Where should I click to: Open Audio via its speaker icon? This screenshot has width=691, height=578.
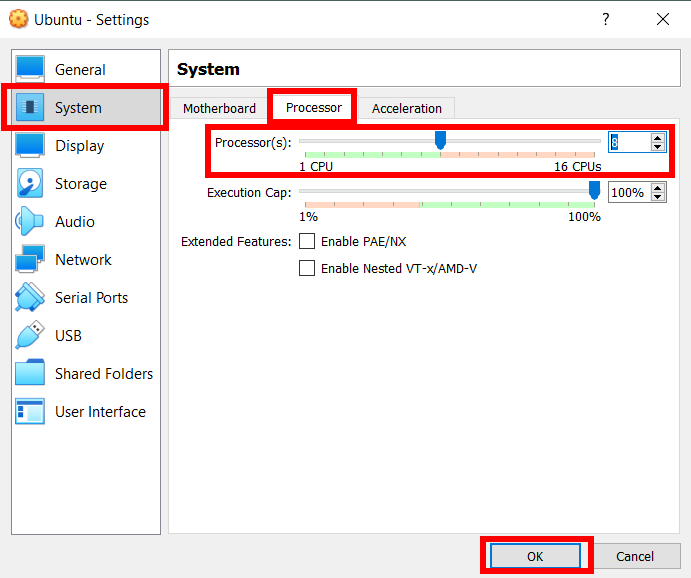[x=29, y=221]
